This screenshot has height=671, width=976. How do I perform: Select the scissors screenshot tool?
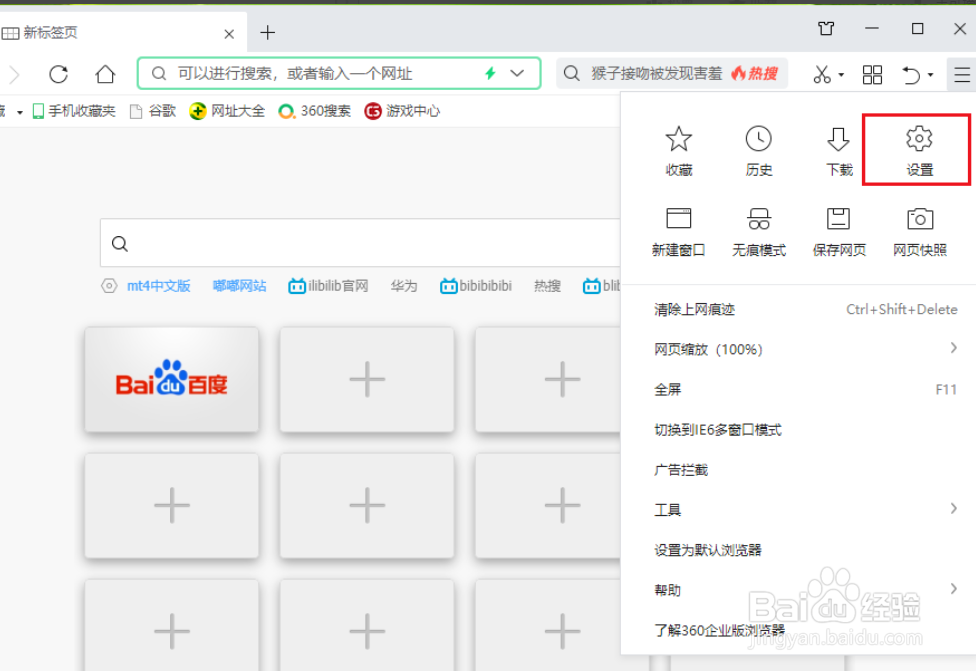tap(822, 74)
